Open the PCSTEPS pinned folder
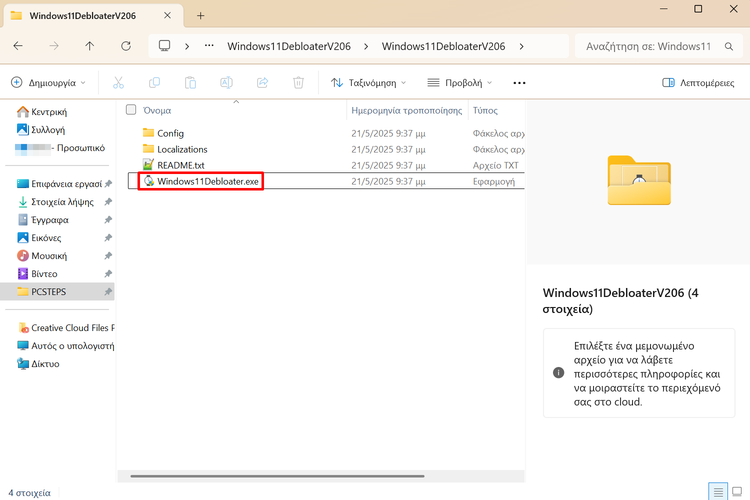The width and height of the screenshot is (750, 500). 57,292
